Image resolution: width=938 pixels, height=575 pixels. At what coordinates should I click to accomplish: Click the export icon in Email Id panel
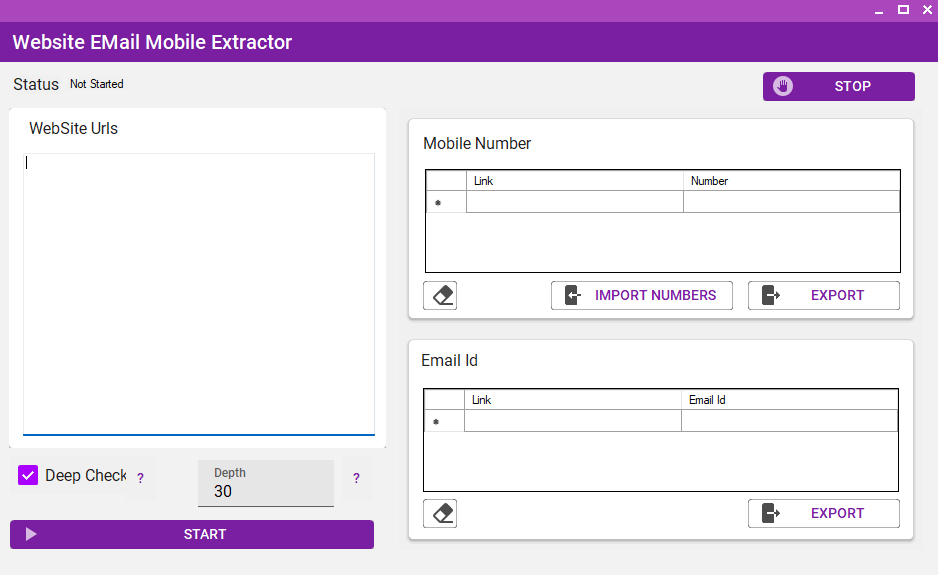(770, 514)
